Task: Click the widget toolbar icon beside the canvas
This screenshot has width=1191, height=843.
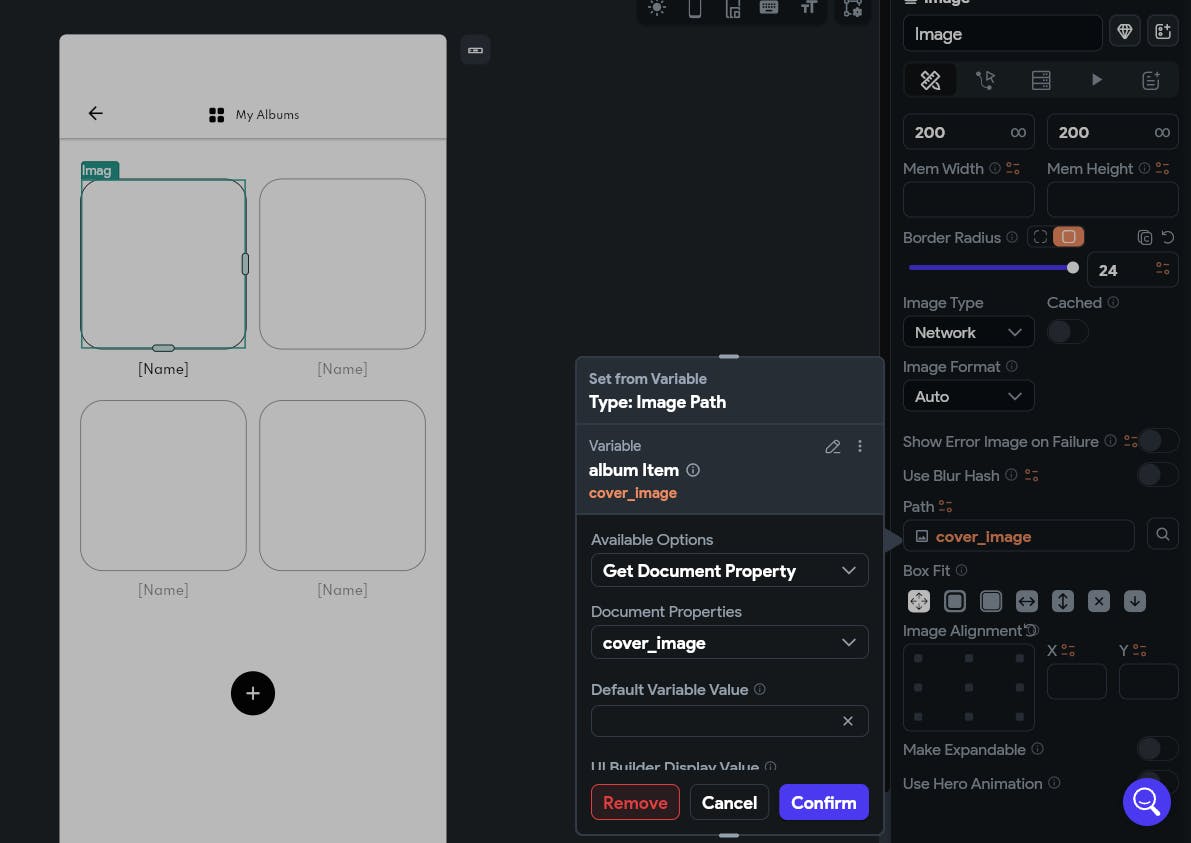Action: coord(475,50)
